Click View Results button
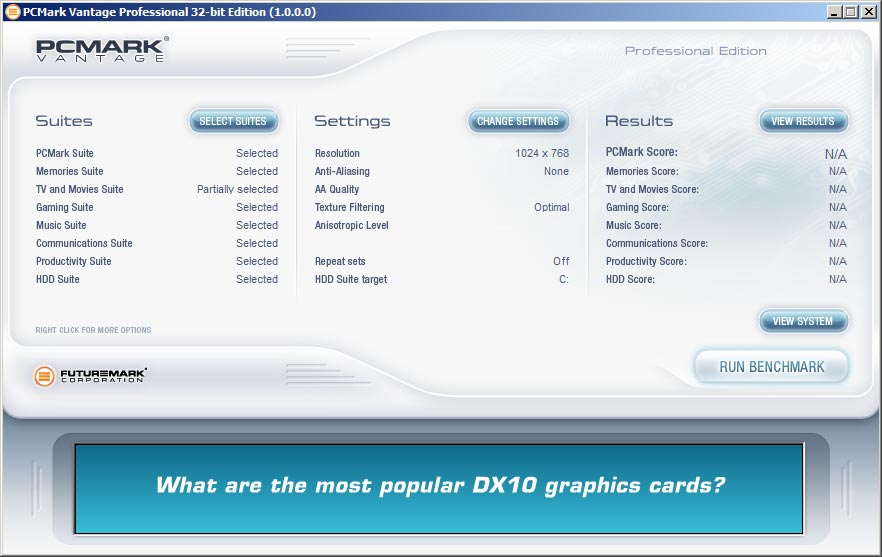 803,121
